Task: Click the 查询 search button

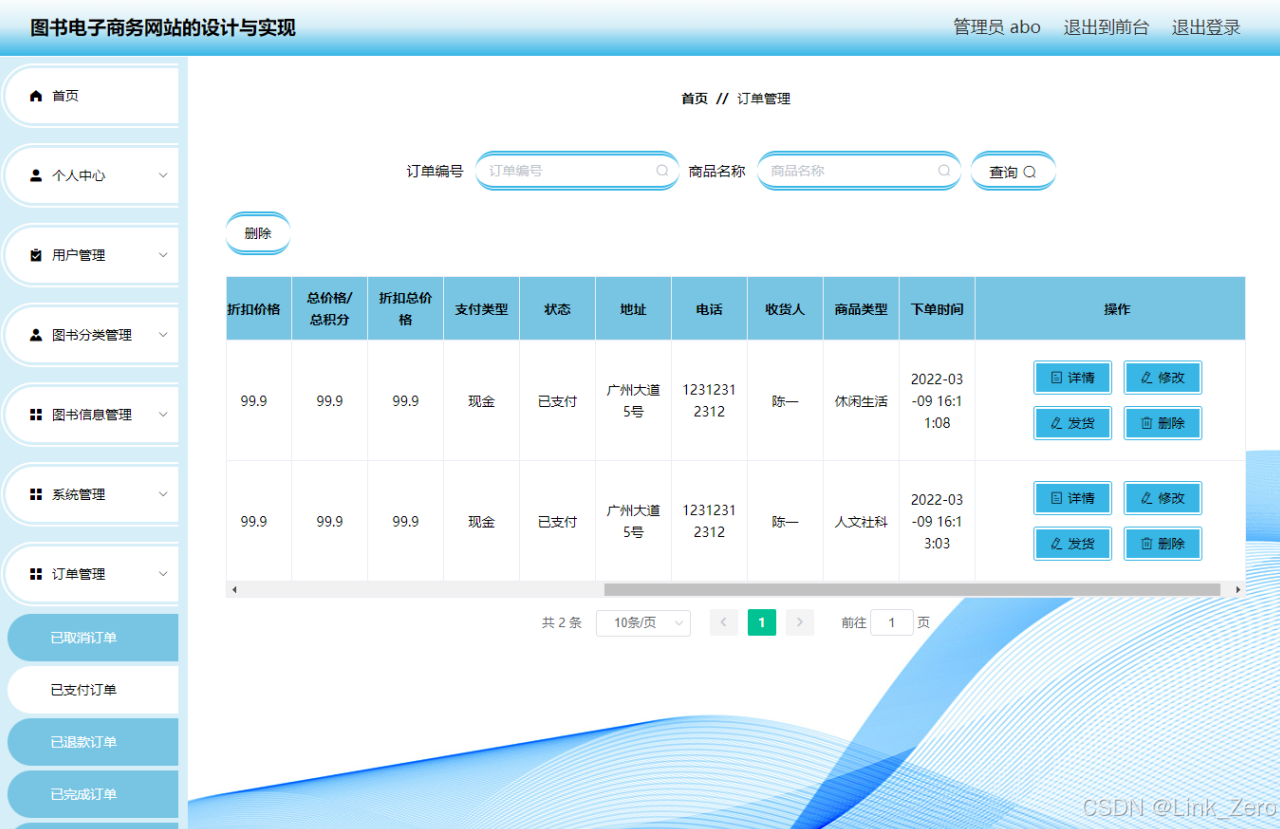Action: click(1013, 170)
